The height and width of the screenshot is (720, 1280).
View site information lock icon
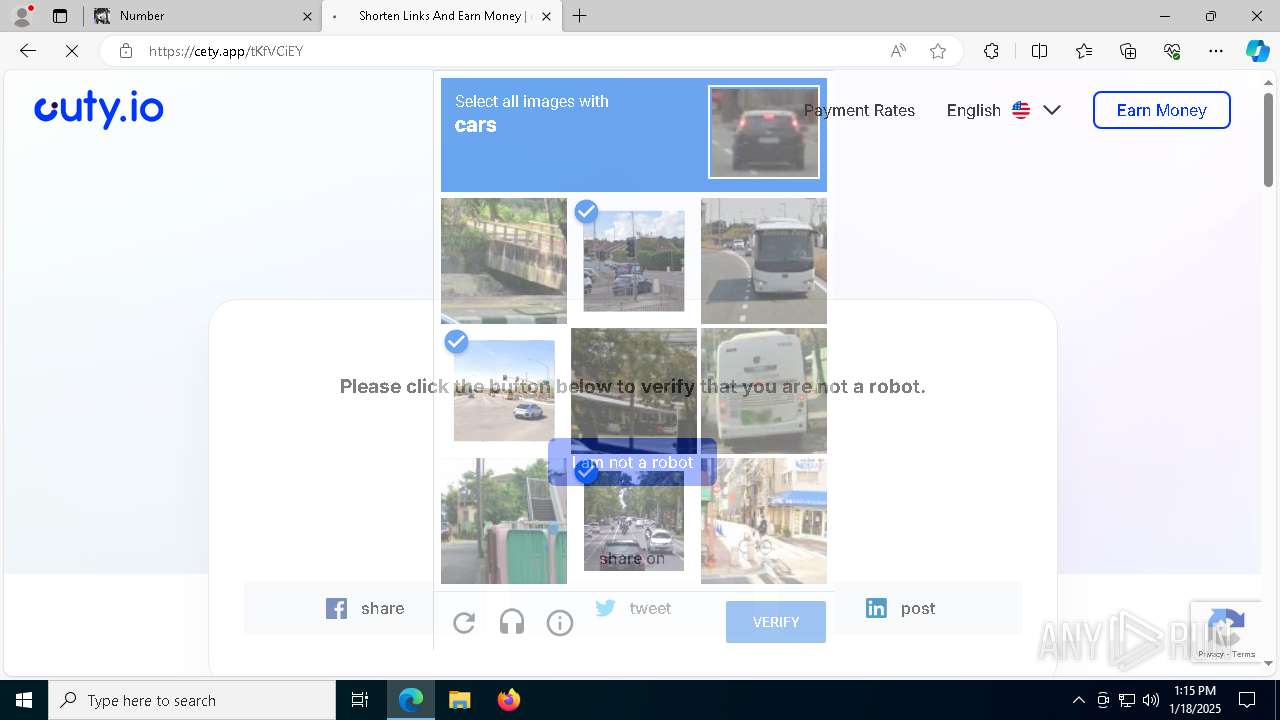[126, 51]
